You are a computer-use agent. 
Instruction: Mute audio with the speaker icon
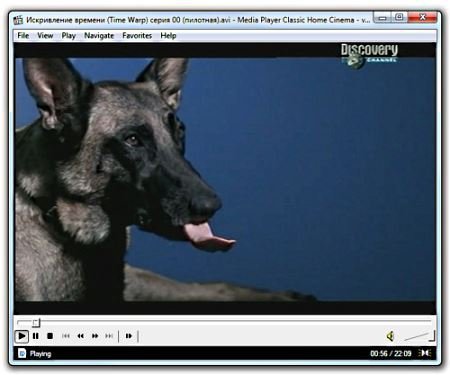click(x=390, y=336)
